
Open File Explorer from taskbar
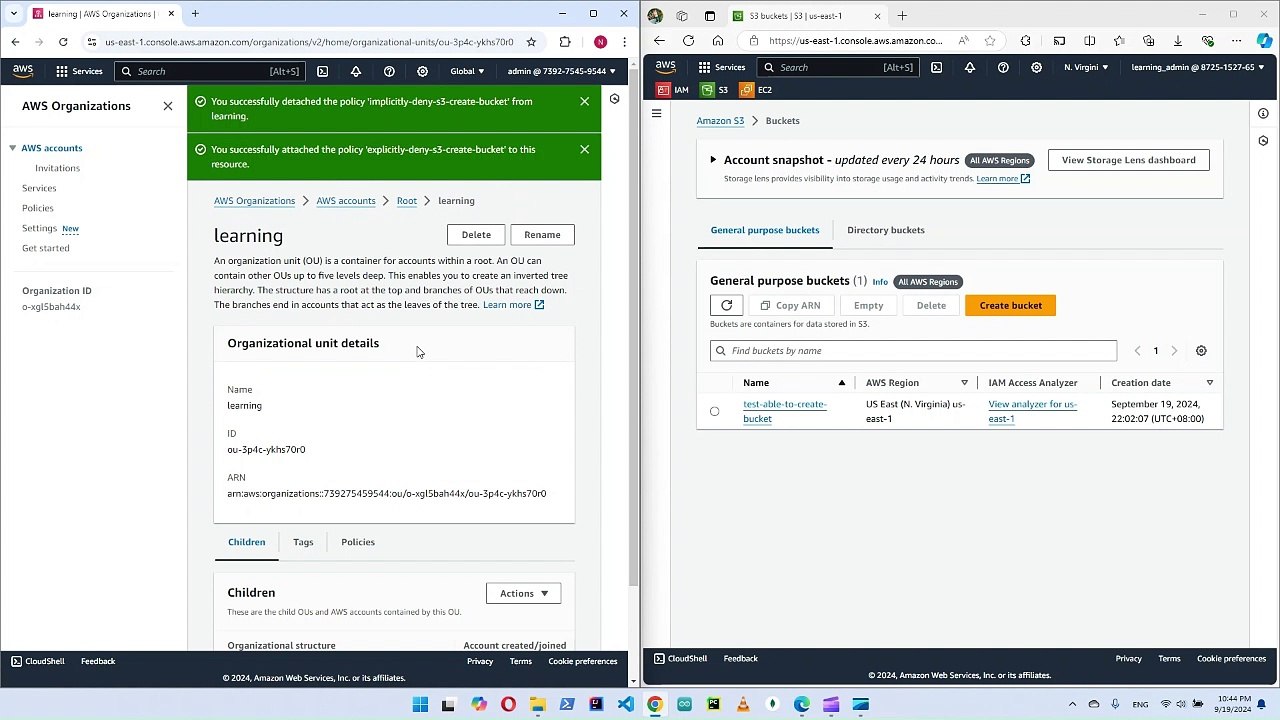click(x=538, y=705)
